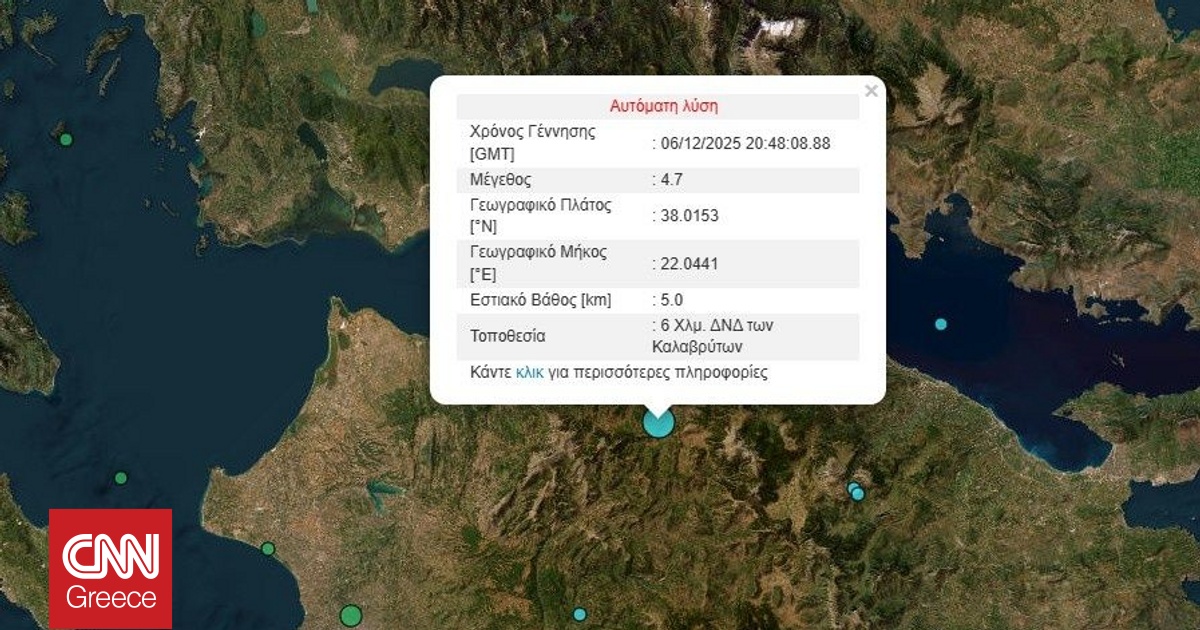Click the small cyan marker in the Corinthian Gulf
The image size is (1200, 630).
coord(940,323)
